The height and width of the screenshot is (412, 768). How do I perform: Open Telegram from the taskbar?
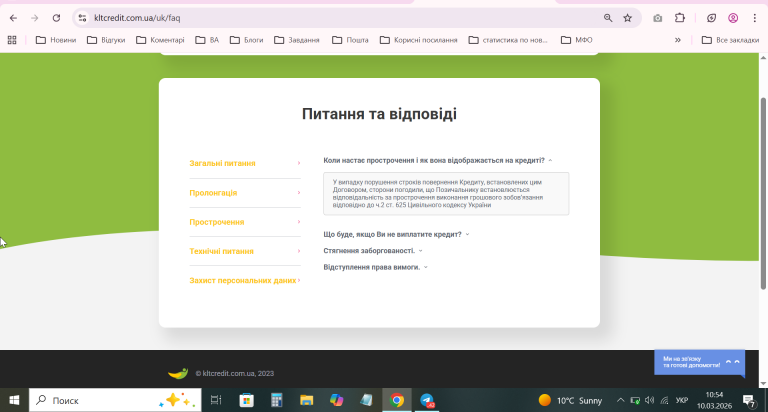pos(427,400)
